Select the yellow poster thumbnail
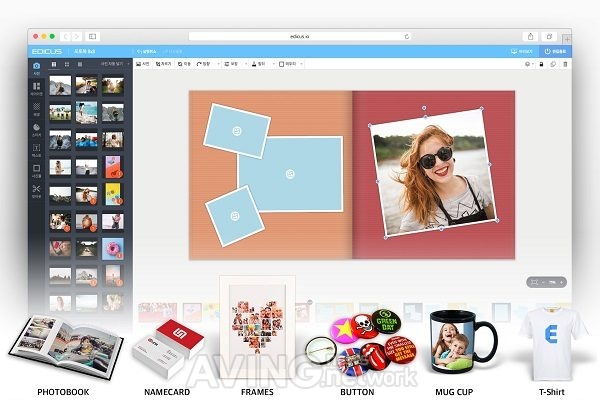Screen dimensions: 600x400 113,194
